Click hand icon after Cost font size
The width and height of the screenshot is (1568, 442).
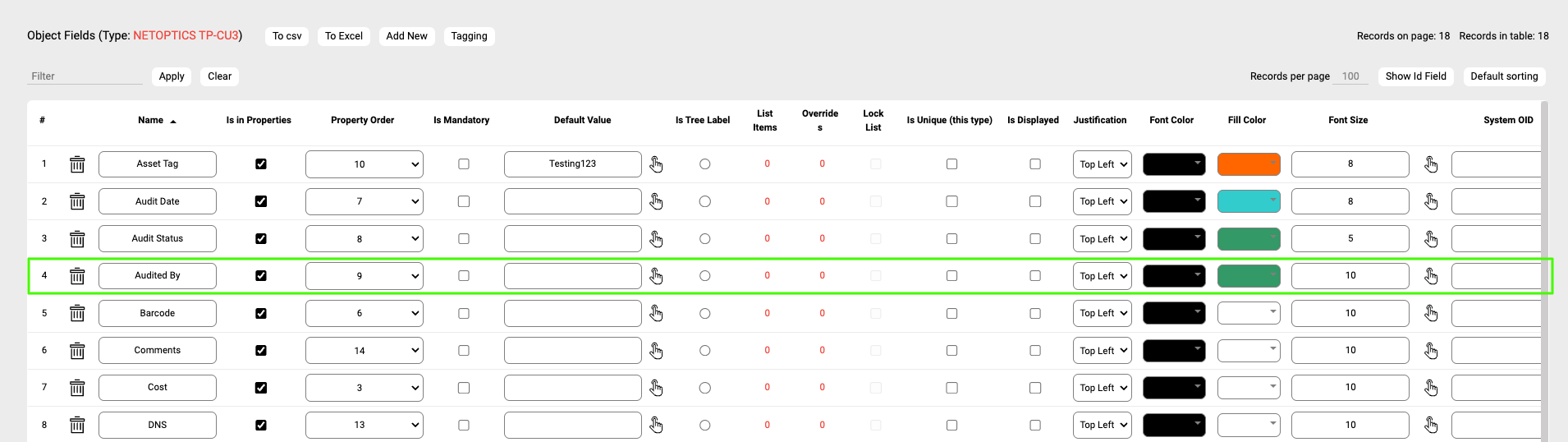[x=1431, y=388]
